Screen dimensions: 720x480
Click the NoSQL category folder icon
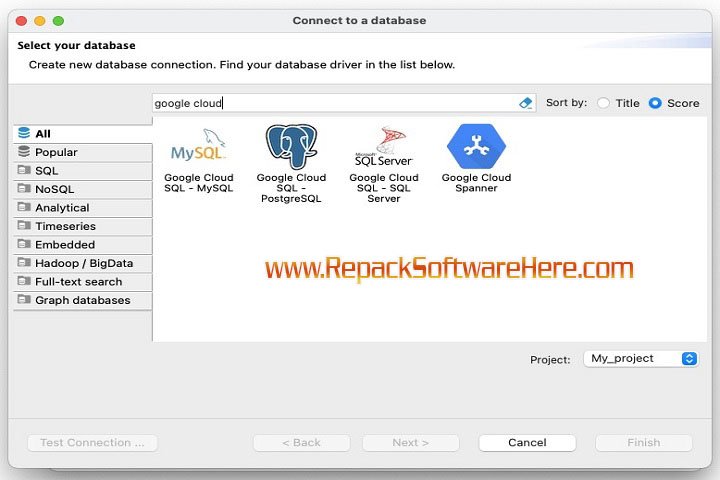pos(24,188)
